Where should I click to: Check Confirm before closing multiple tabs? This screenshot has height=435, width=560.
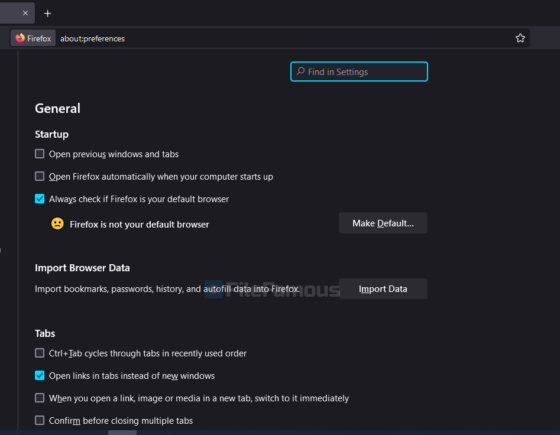tap(40, 420)
